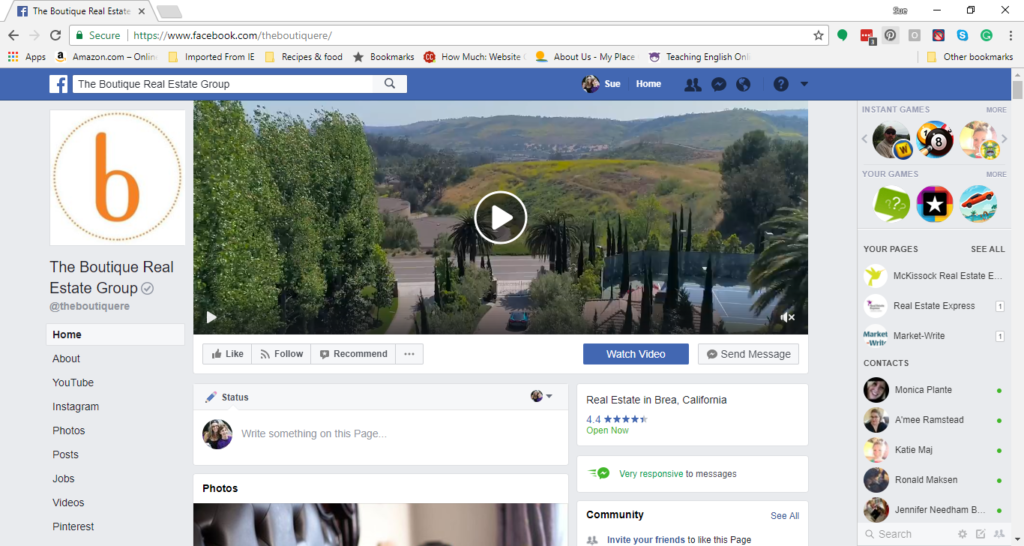The image size is (1024, 546).
Task: Click the 4.4 star rating
Action: tap(616, 419)
